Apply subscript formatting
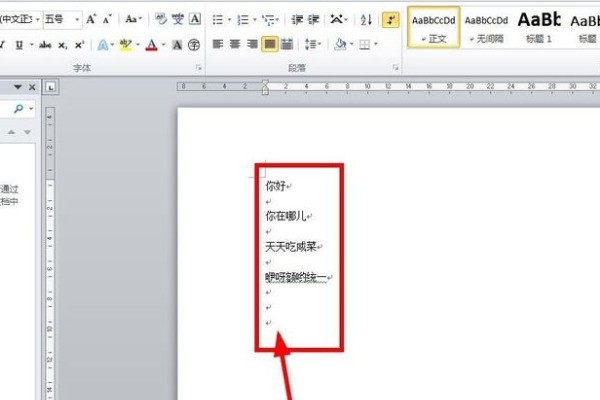The height and width of the screenshot is (400, 600). 62,45
